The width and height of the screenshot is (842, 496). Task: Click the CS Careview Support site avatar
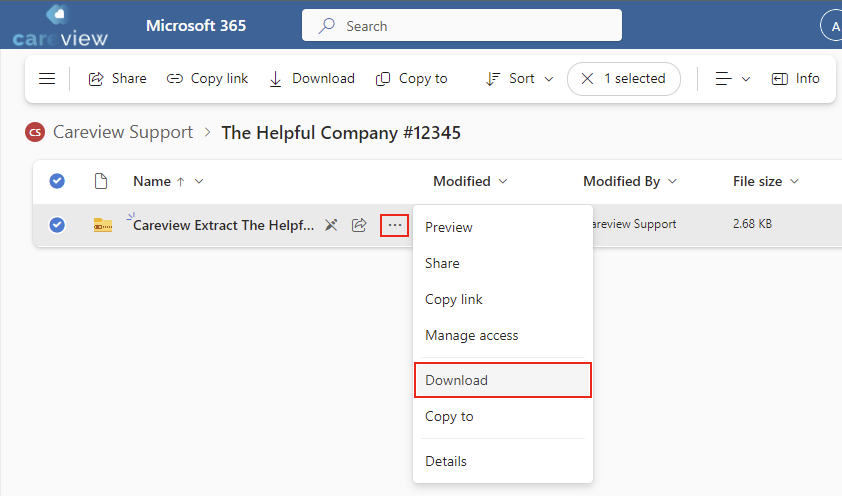[35, 132]
